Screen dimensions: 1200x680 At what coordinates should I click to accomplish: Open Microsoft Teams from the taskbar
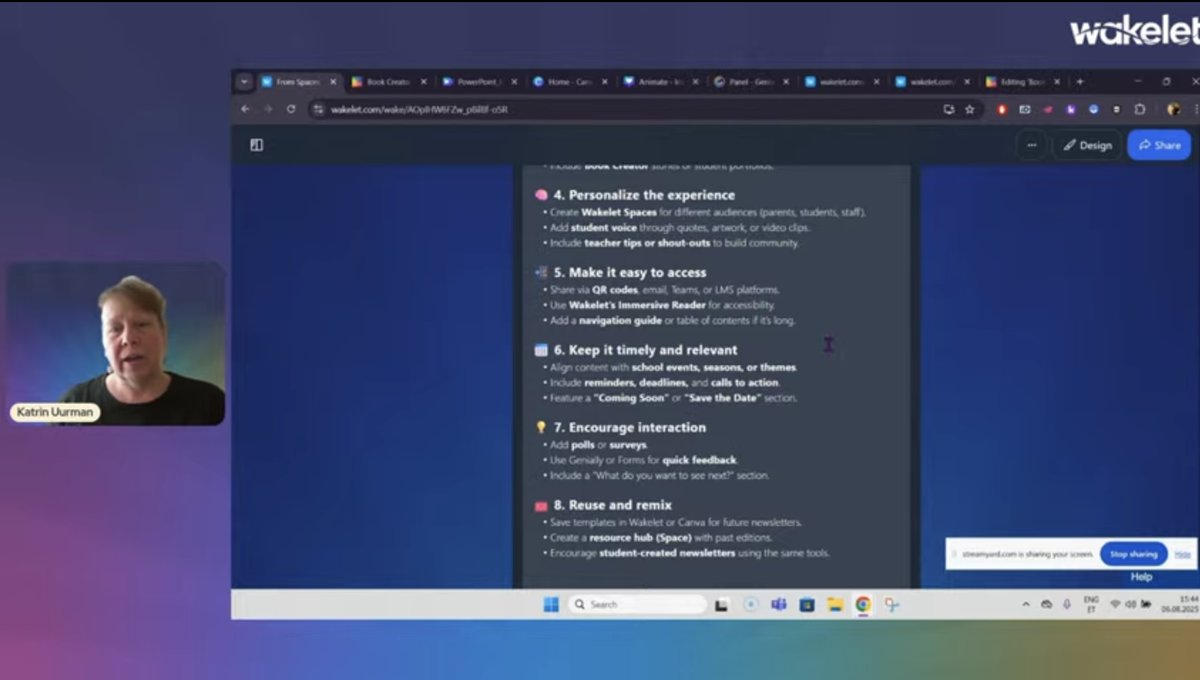(x=779, y=604)
